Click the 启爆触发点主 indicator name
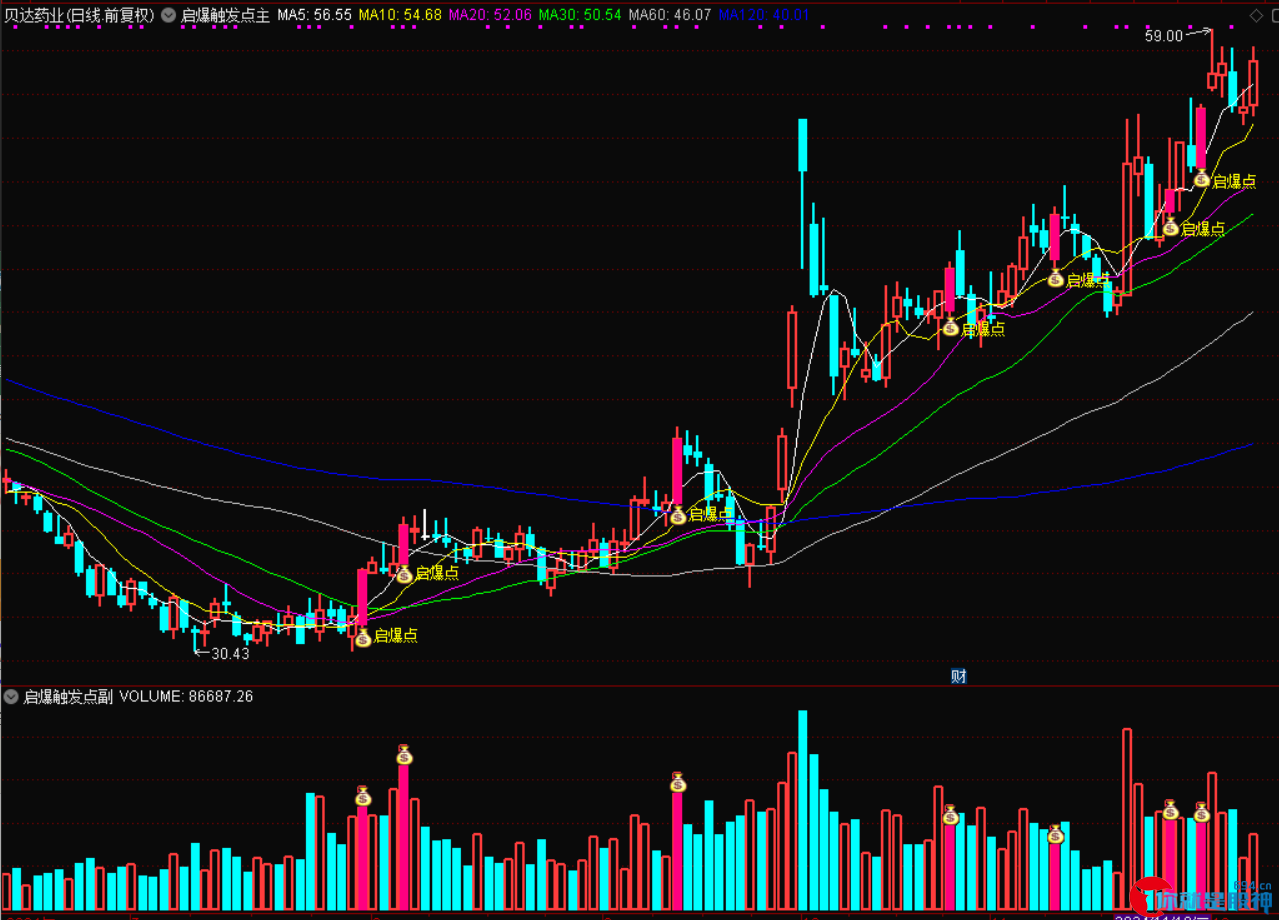The height and width of the screenshot is (920, 1279). (225, 16)
